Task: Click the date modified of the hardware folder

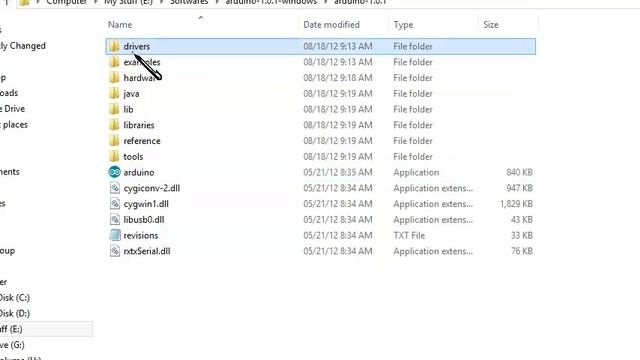Action: tap(338, 78)
